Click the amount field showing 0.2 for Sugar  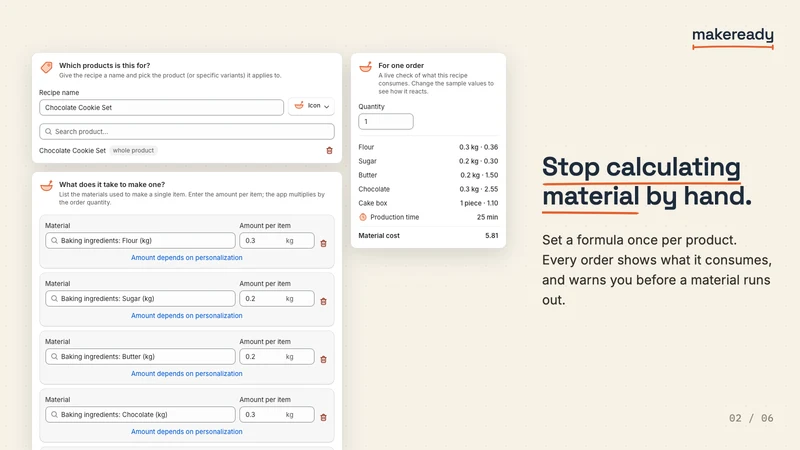(x=277, y=298)
